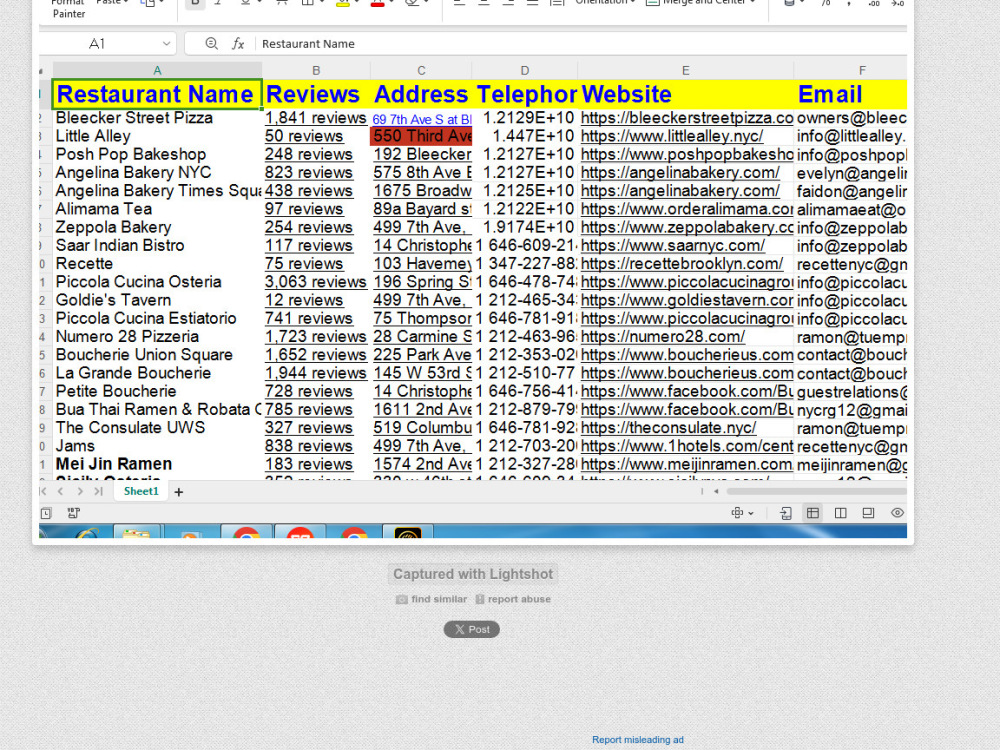Switch to Page Layout view icon
This screenshot has height=750, width=1000.
tap(868, 513)
